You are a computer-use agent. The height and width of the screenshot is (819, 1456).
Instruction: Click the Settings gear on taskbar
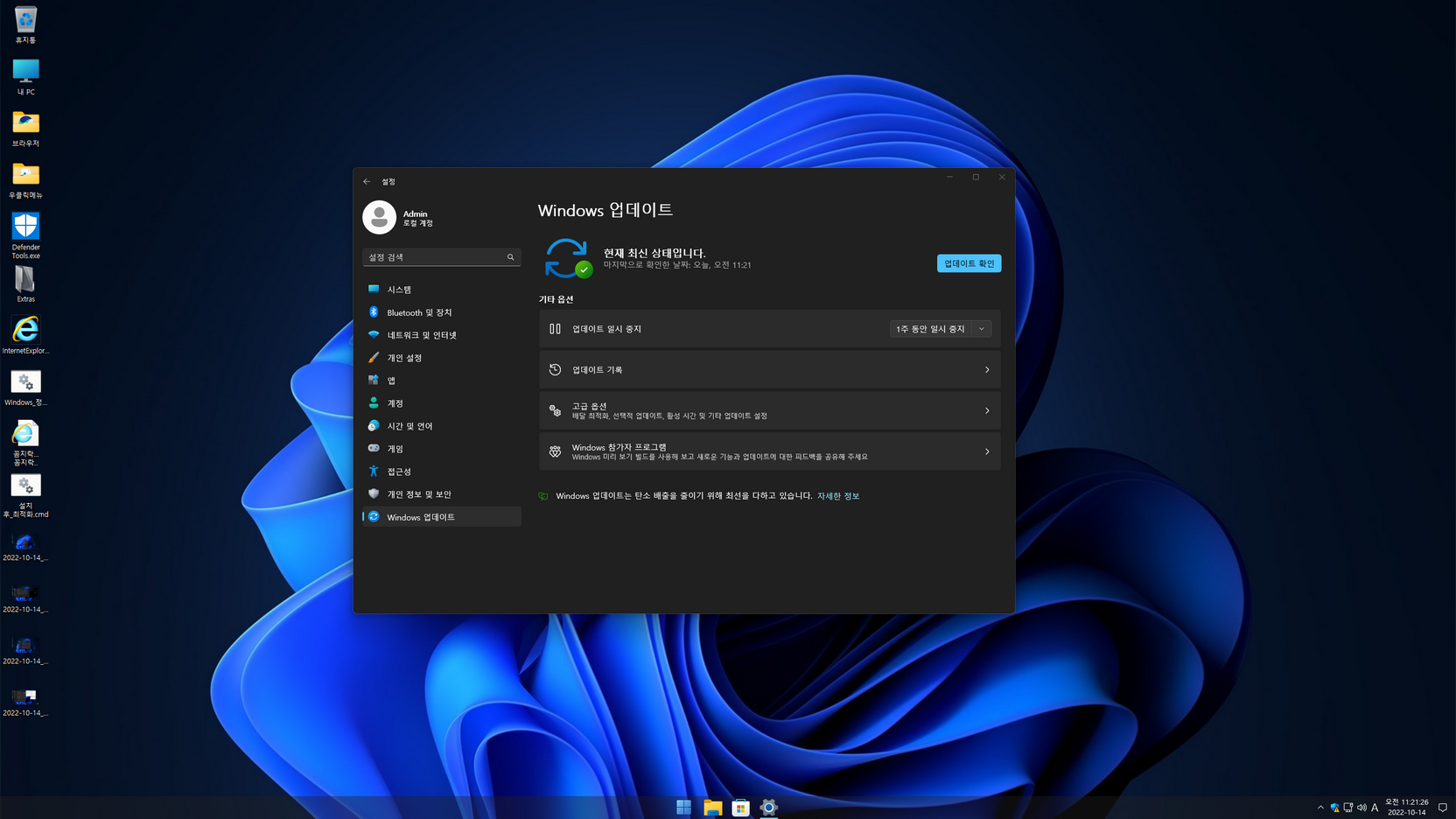768,808
